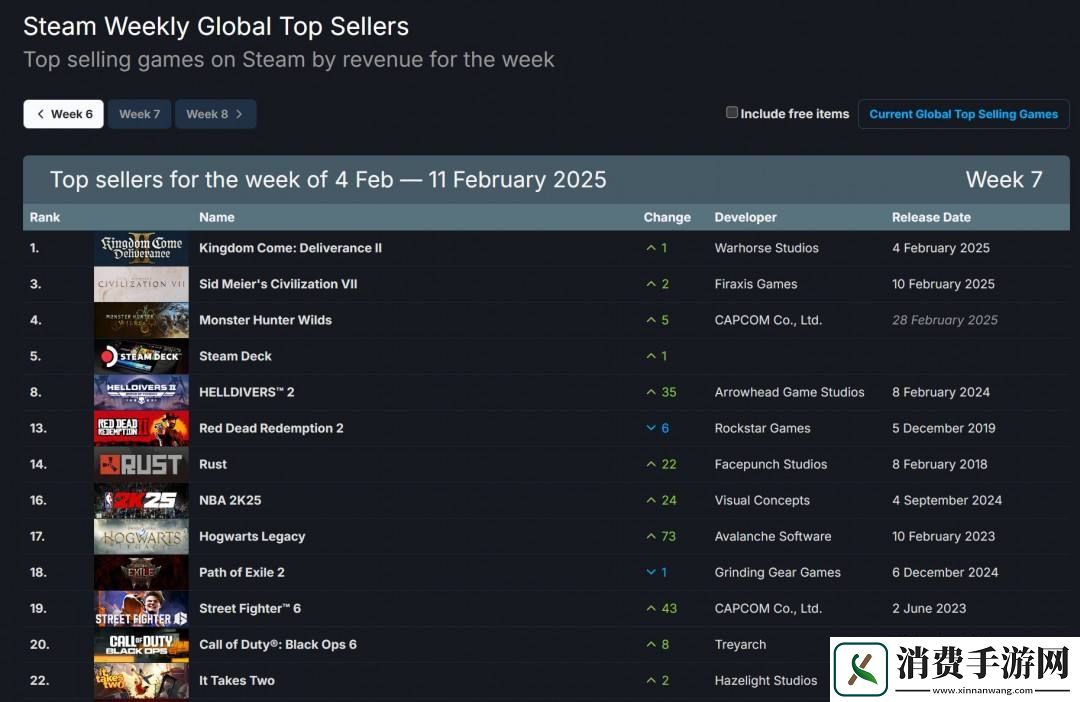
Task: Go back to Week 6 tab
Action: click(x=63, y=114)
